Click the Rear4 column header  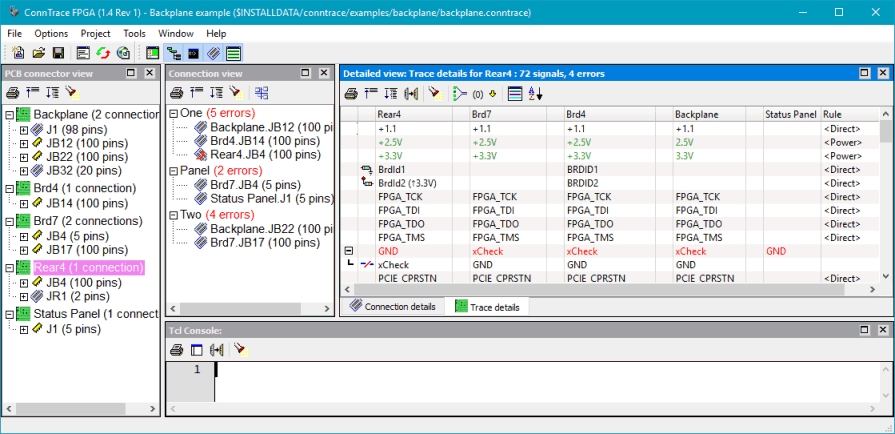[x=414, y=114]
